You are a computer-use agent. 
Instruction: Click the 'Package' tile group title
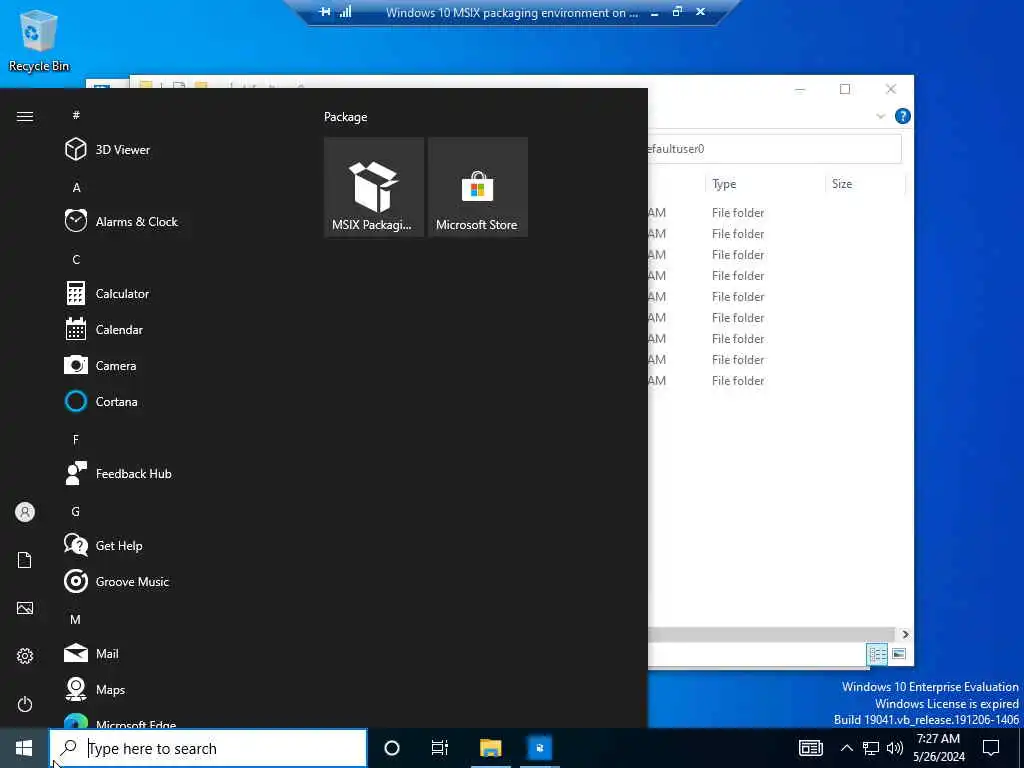[345, 117]
